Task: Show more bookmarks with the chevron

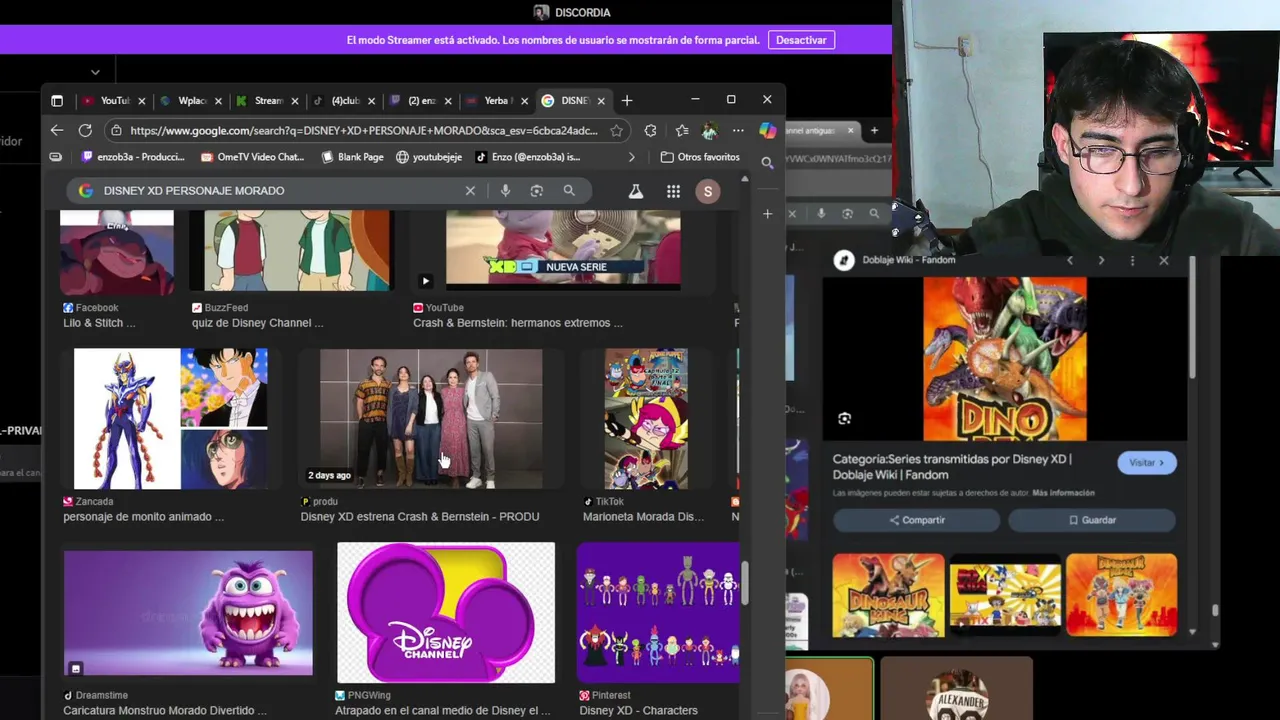Action: point(631,157)
